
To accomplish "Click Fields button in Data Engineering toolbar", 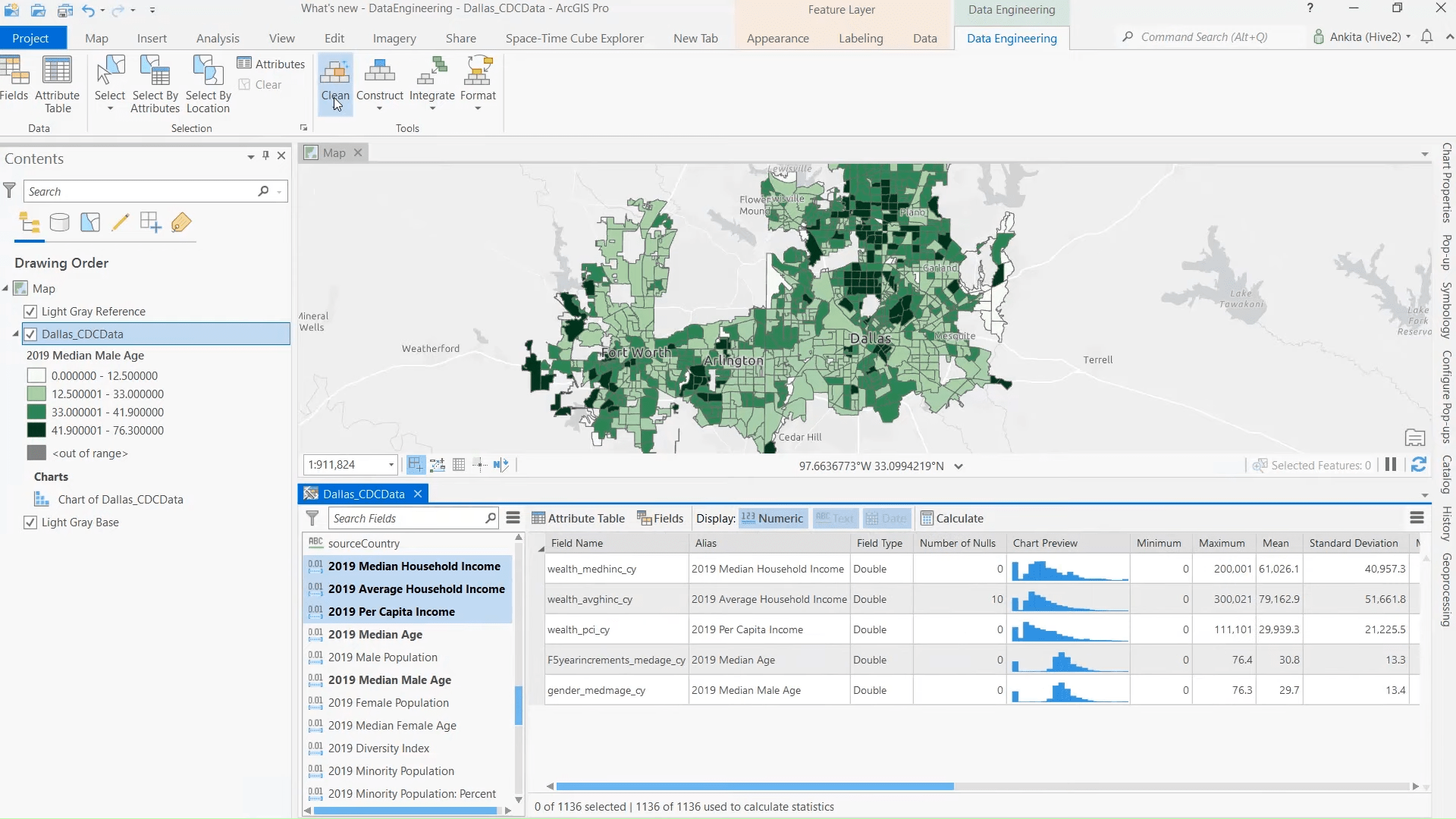I will pyautogui.click(x=660, y=519).
